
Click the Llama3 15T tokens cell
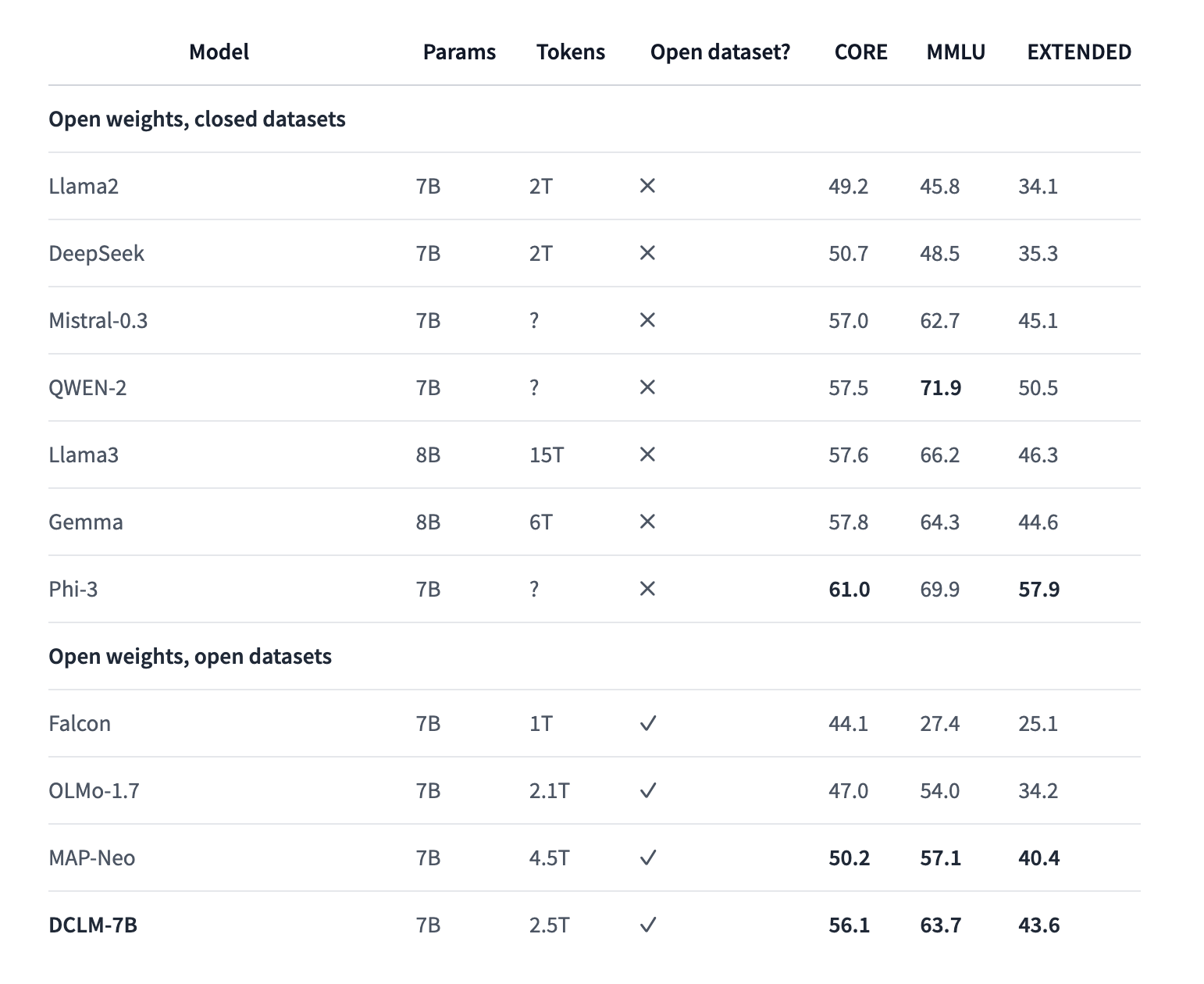click(x=547, y=455)
